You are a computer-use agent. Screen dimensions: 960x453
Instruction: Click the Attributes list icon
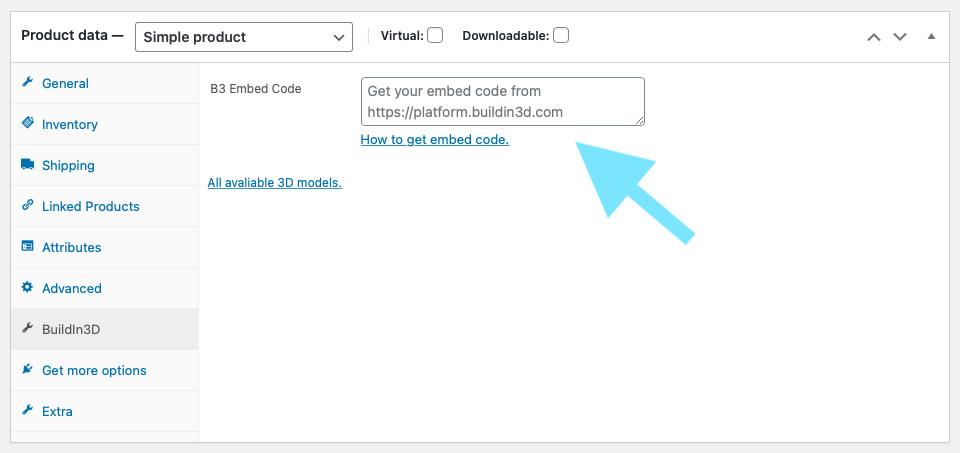click(x=27, y=246)
